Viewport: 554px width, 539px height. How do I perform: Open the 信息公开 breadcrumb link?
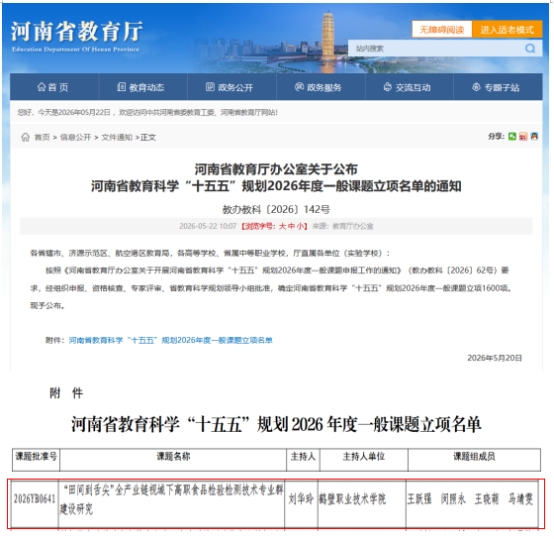click(76, 137)
